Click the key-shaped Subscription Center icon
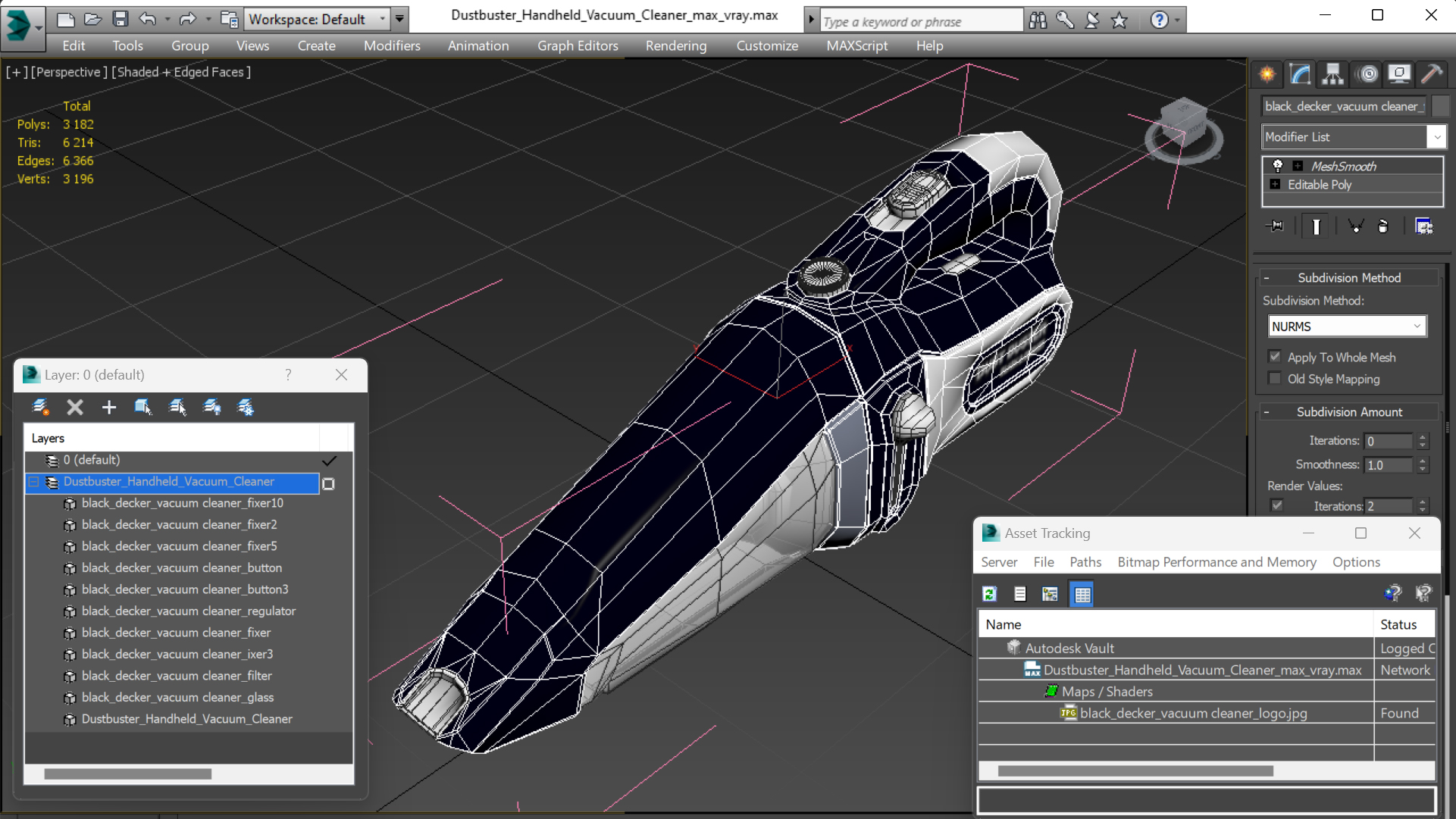The width and height of the screenshot is (1456, 819). click(1065, 20)
